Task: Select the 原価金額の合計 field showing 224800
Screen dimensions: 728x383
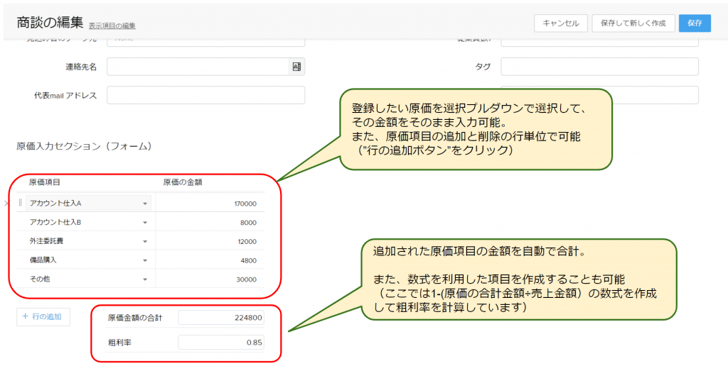Action: [x=221, y=318]
